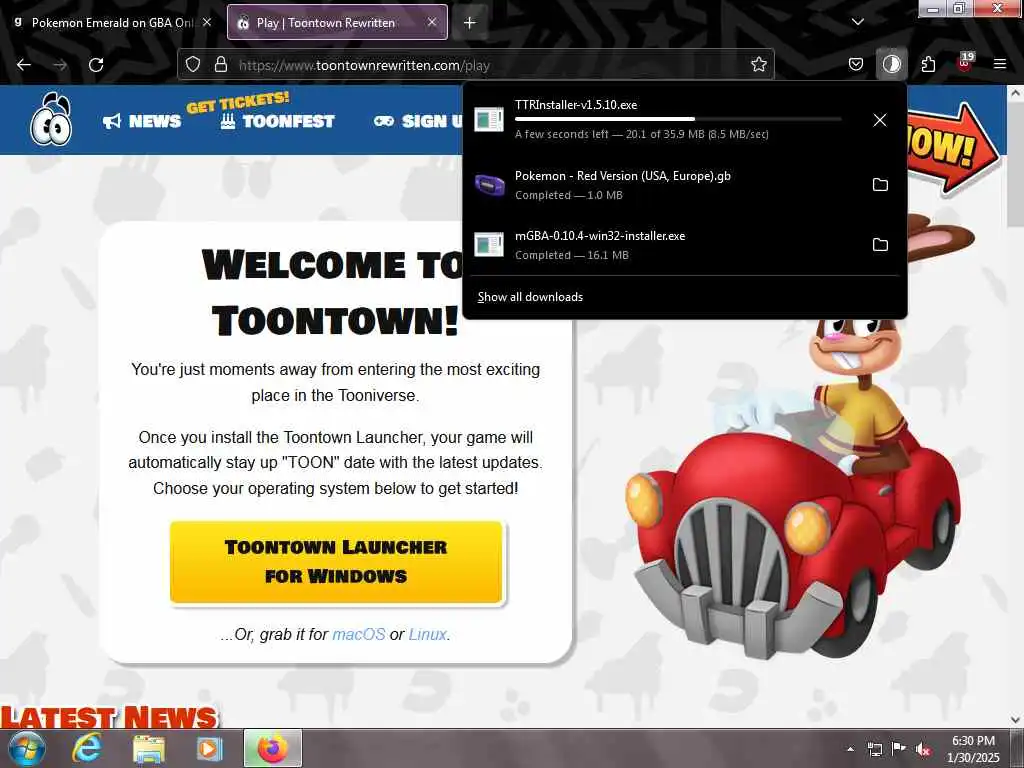The image size is (1024, 768).
Task: Show Pokemon Red Version file in folder
Action: click(880, 185)
